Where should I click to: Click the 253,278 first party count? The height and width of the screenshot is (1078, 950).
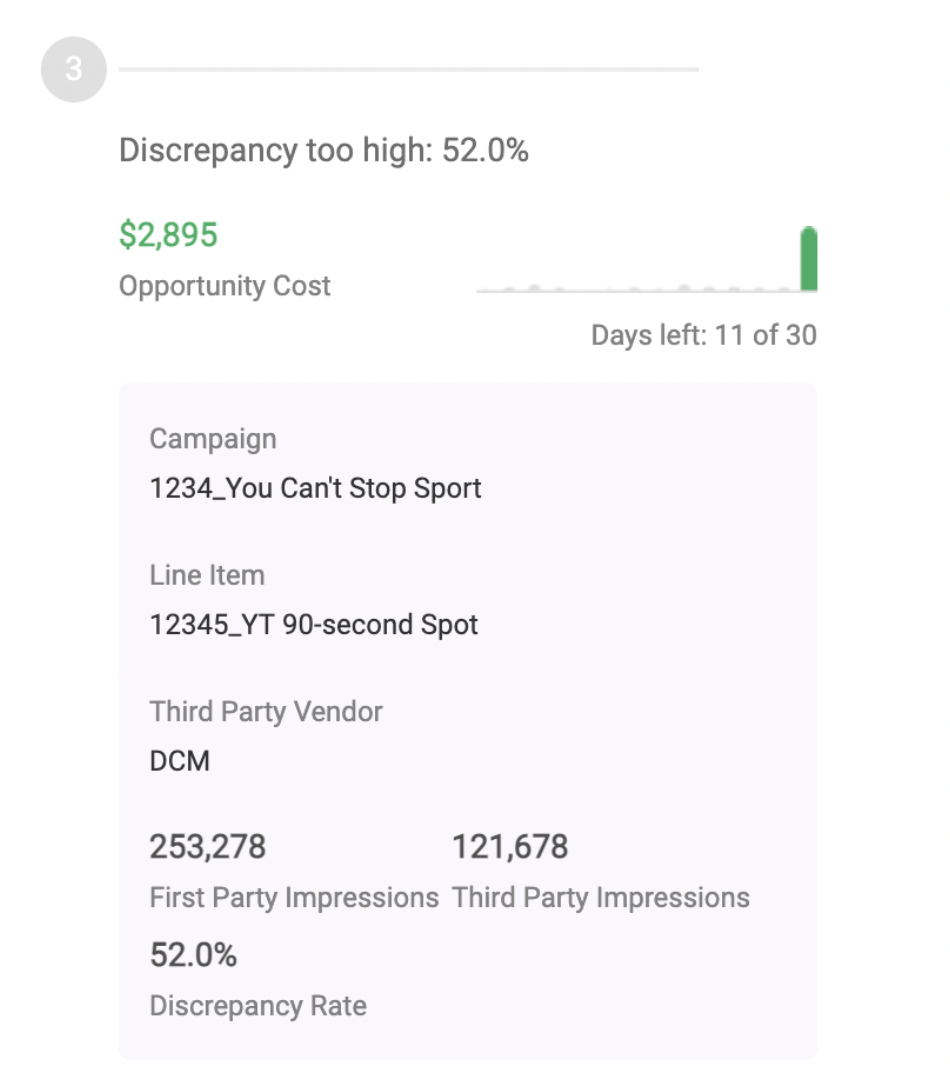tap(208, 847)
